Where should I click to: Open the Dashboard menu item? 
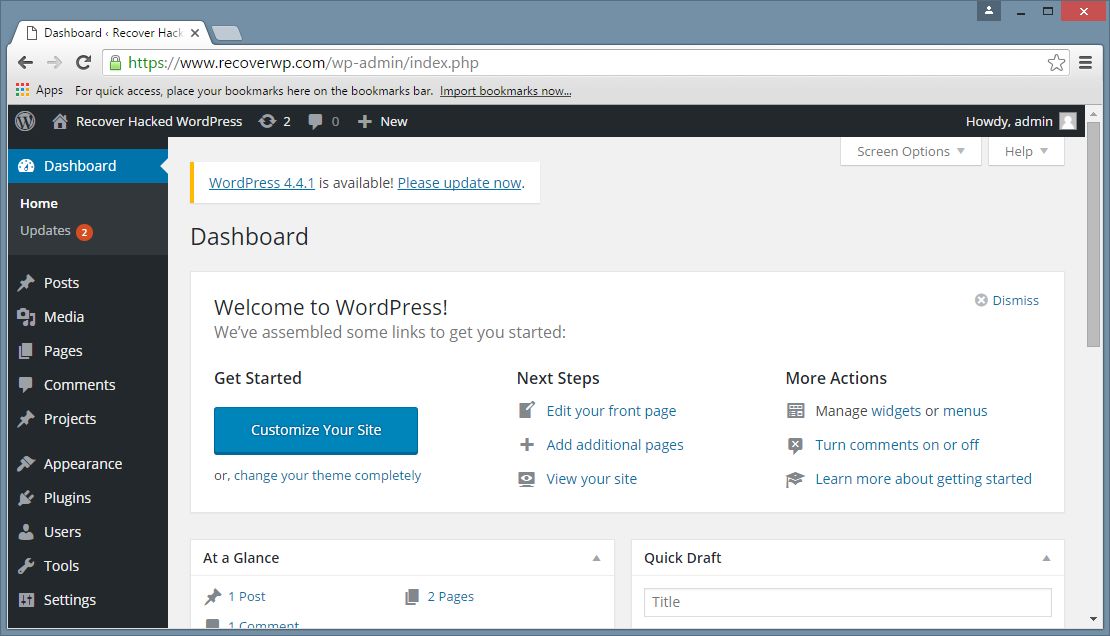[88, 166]
